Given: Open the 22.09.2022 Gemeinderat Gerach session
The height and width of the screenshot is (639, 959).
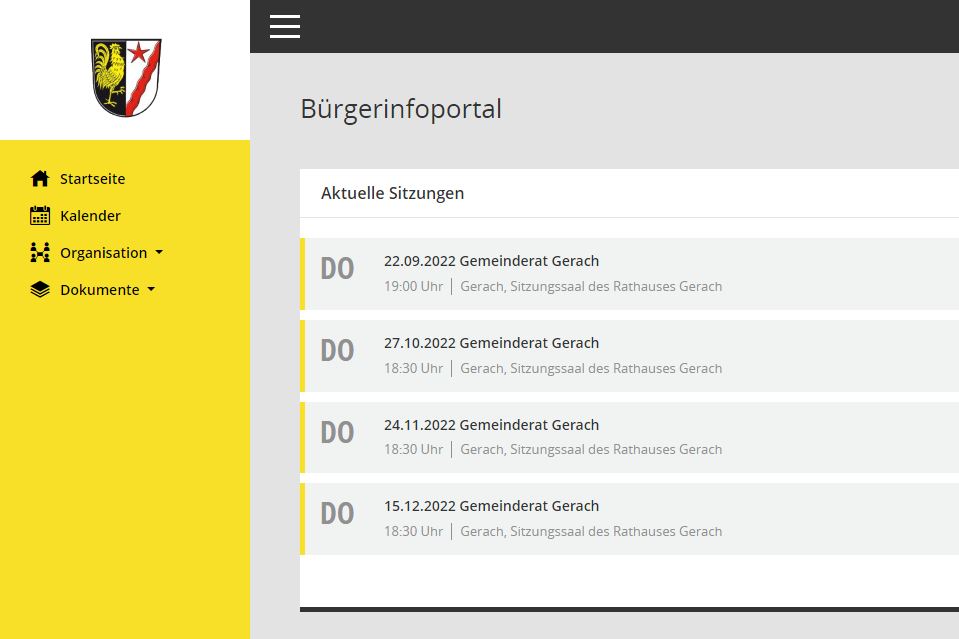Looking at the screenshot, I should point(491,261).
